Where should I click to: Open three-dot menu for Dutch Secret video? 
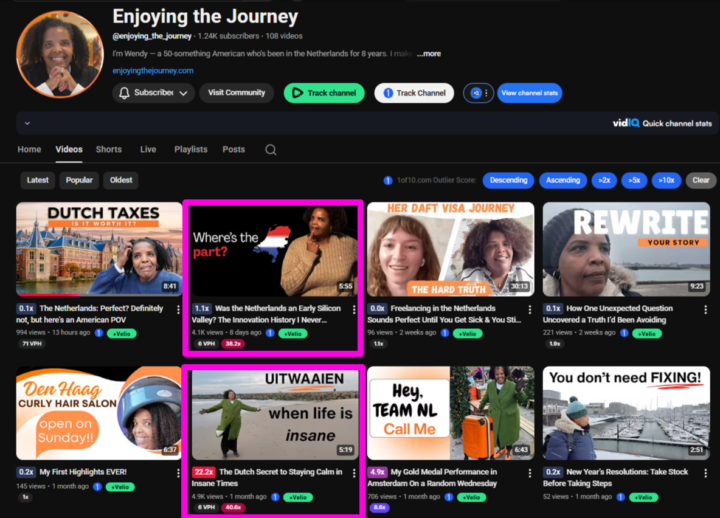pos(354,473)
